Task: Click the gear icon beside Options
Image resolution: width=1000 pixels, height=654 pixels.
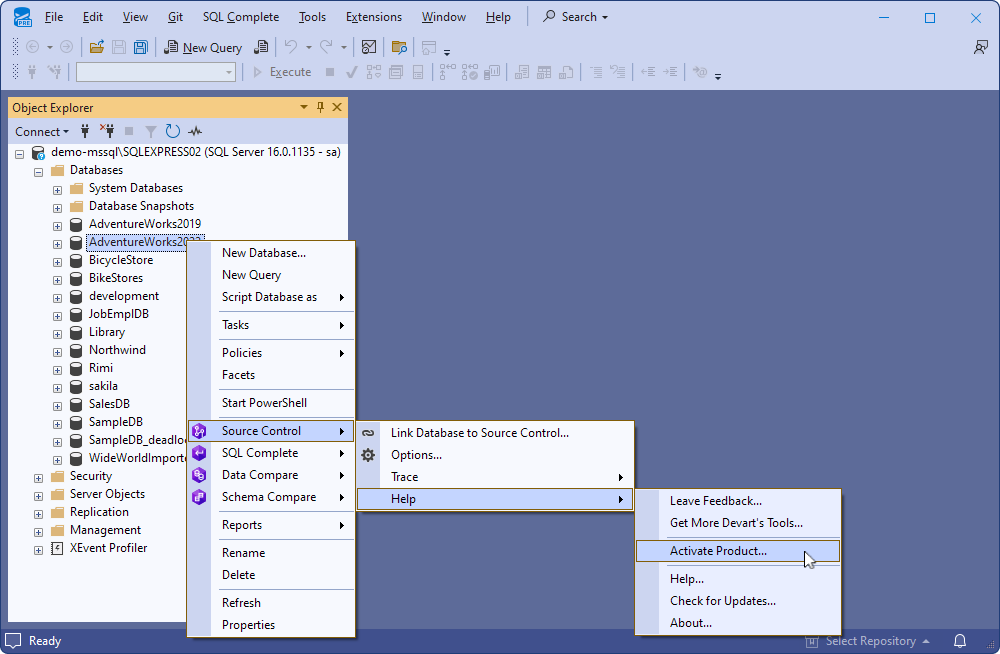Action: [368, 455]
